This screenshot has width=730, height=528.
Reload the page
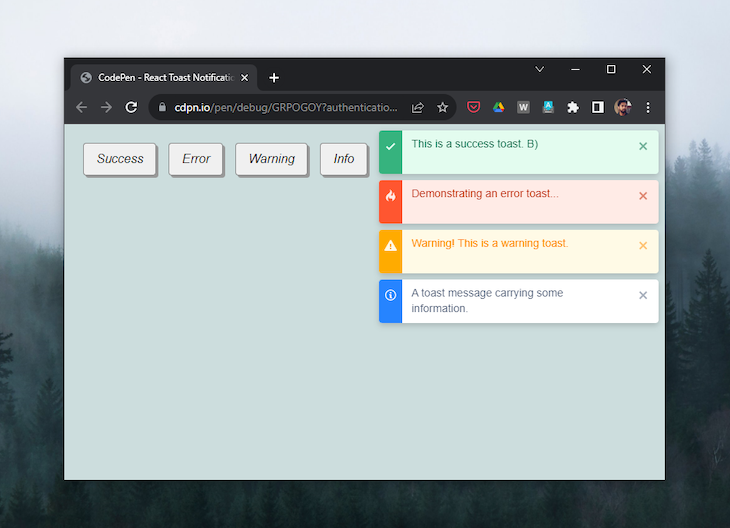131,107
